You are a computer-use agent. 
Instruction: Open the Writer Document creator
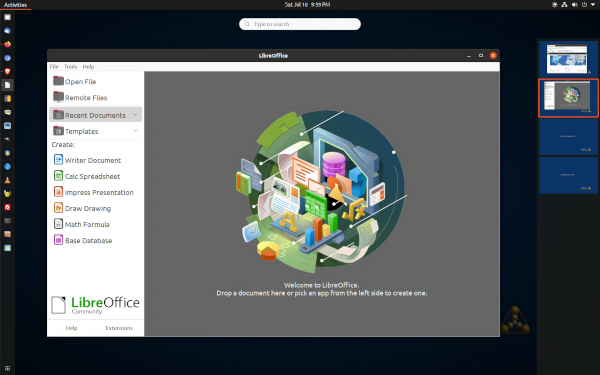coord(87,160)
